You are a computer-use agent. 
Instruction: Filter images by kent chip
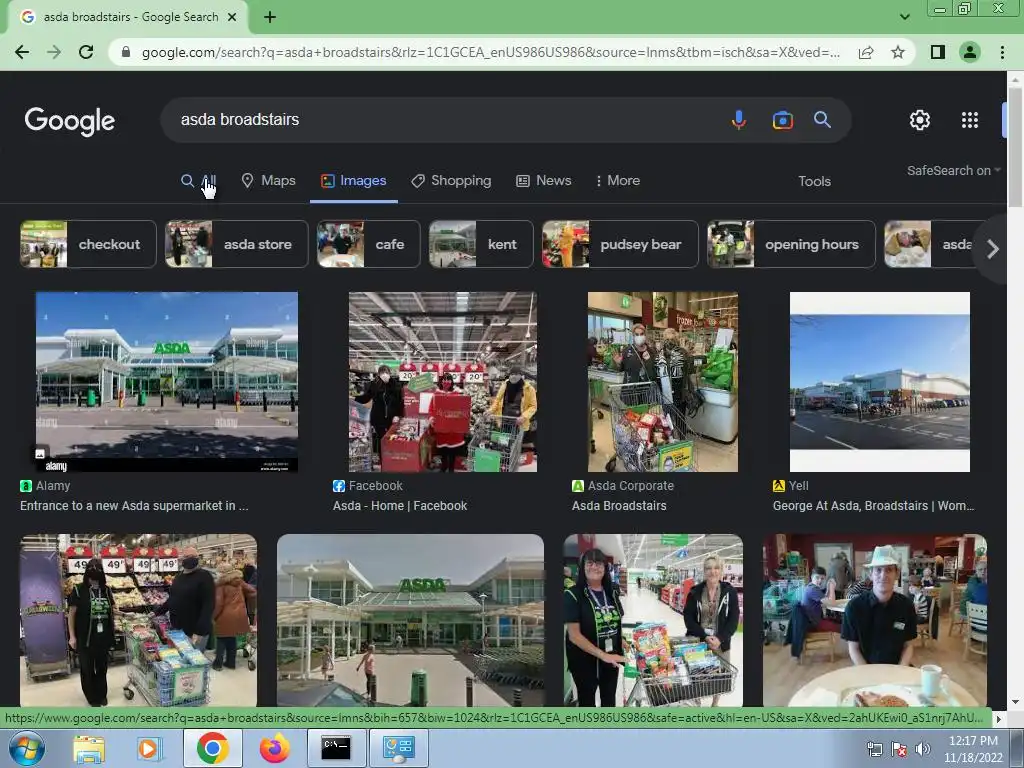(x=481, y=244)
